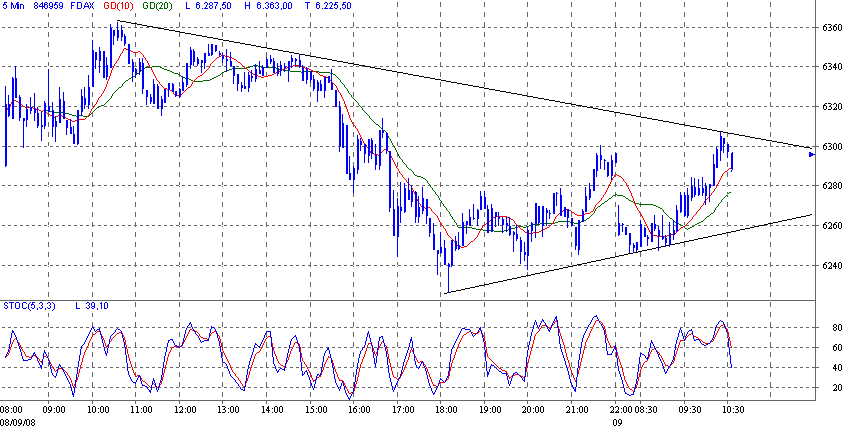Click the blue current price arrow marker
This screenshot has width=846, height=430.
coord(811,155)
